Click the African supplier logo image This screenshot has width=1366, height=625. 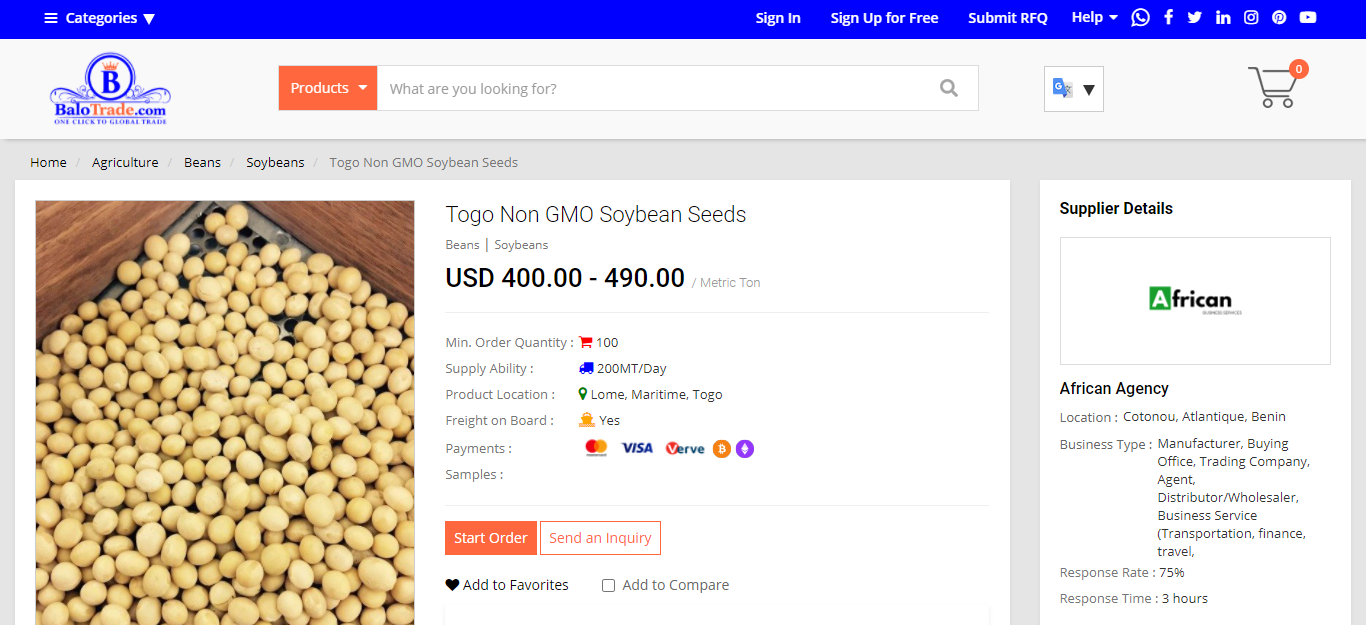tap(1195, 300)
